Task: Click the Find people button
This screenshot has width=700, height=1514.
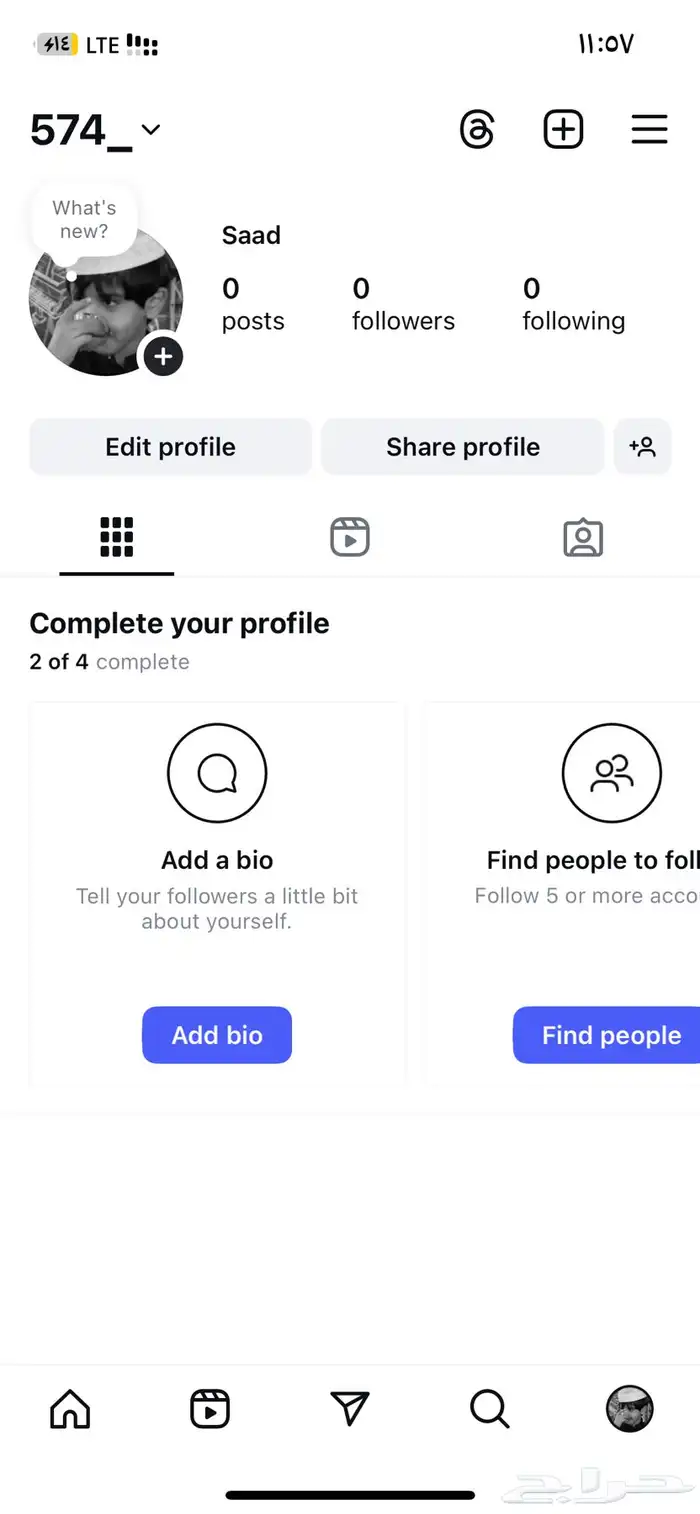Action: point(607,1035)
